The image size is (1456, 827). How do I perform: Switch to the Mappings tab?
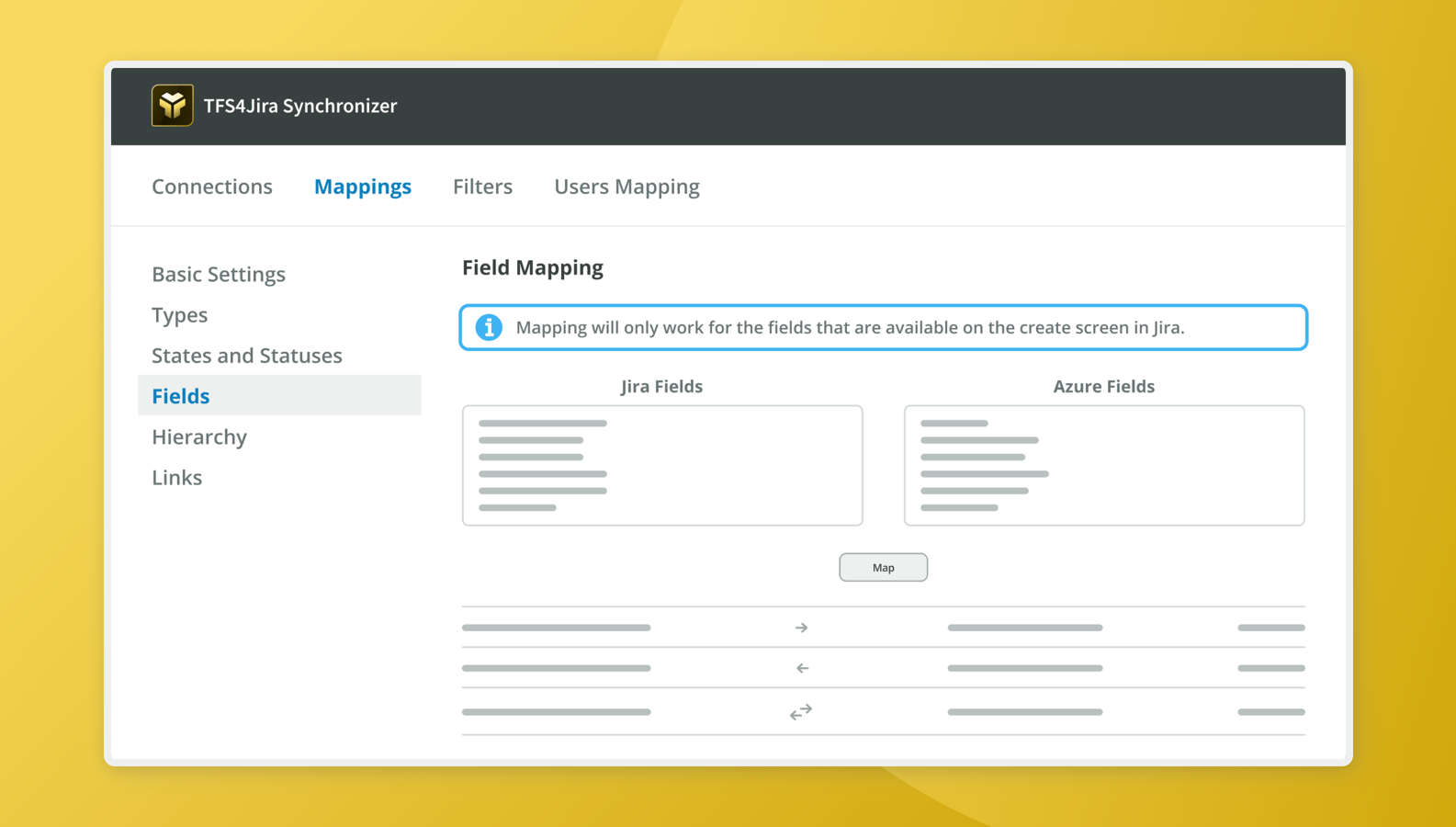[363, 187]
